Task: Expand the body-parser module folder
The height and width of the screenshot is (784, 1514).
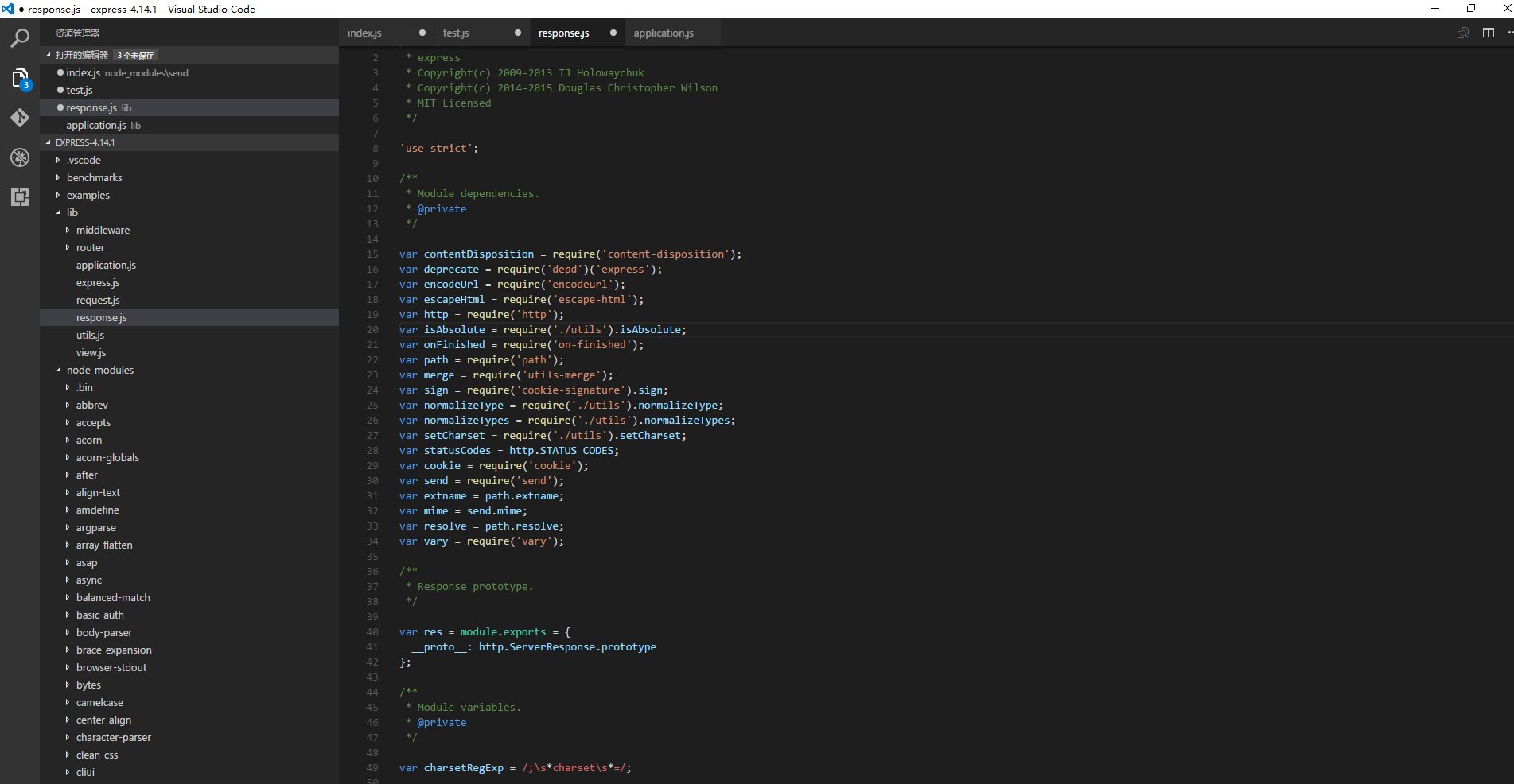Action: [x=189, y=632]
